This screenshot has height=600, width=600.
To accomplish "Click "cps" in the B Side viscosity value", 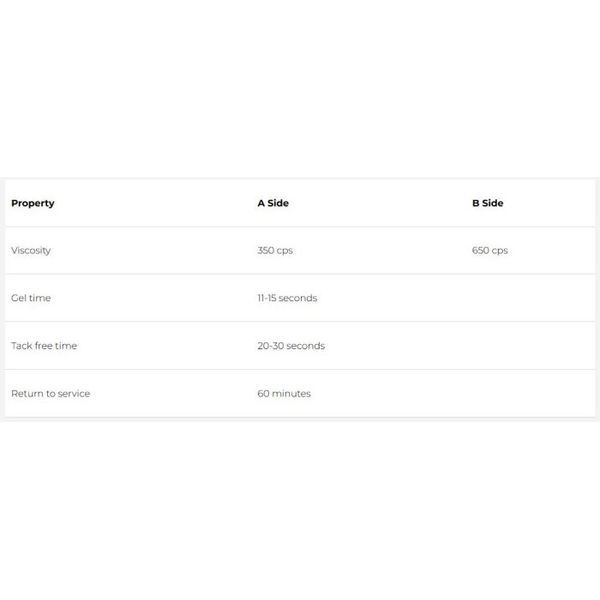I will tap(500, 250).
